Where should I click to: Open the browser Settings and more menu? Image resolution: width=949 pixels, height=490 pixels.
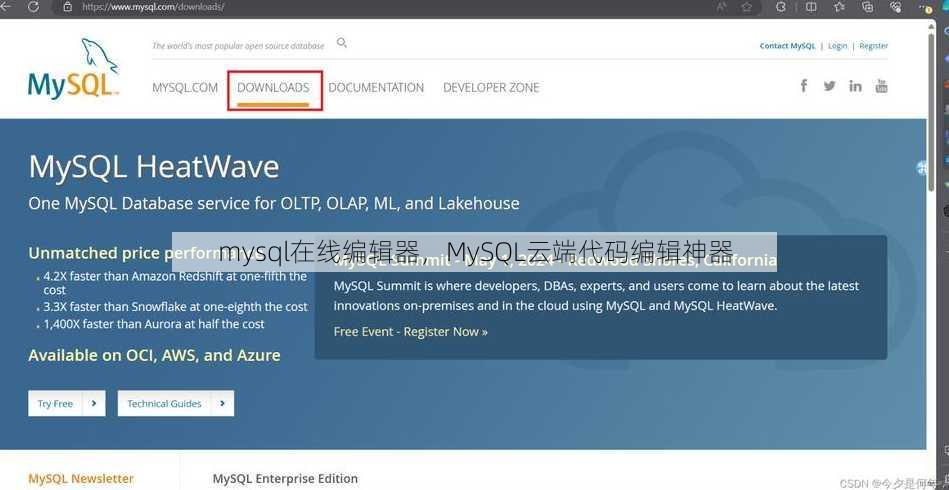coord(926,7)
